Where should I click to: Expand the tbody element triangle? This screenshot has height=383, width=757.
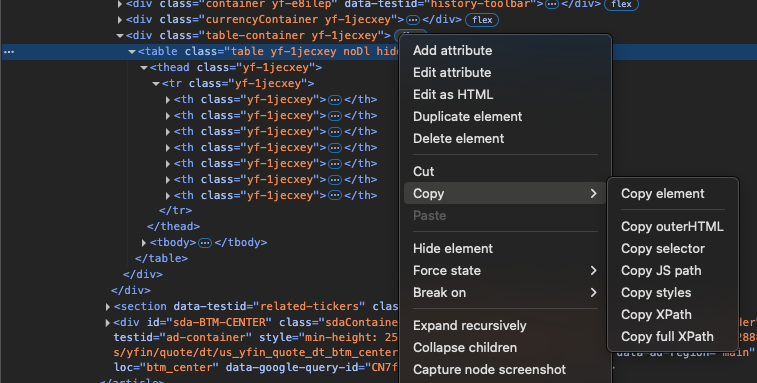(144, 242)
